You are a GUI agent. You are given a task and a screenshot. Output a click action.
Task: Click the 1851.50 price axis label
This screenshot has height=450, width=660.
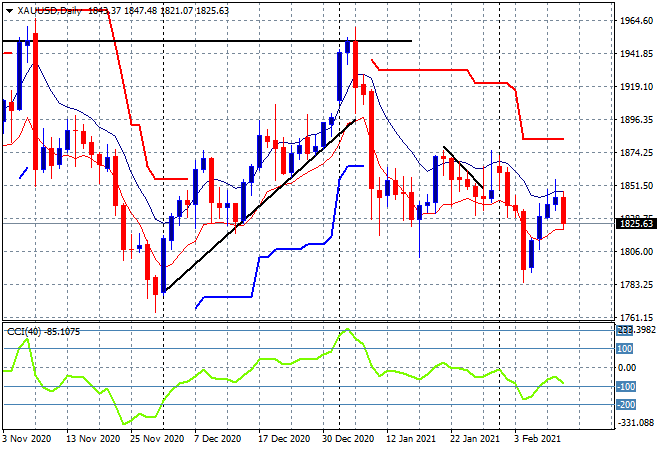[637, 186]
